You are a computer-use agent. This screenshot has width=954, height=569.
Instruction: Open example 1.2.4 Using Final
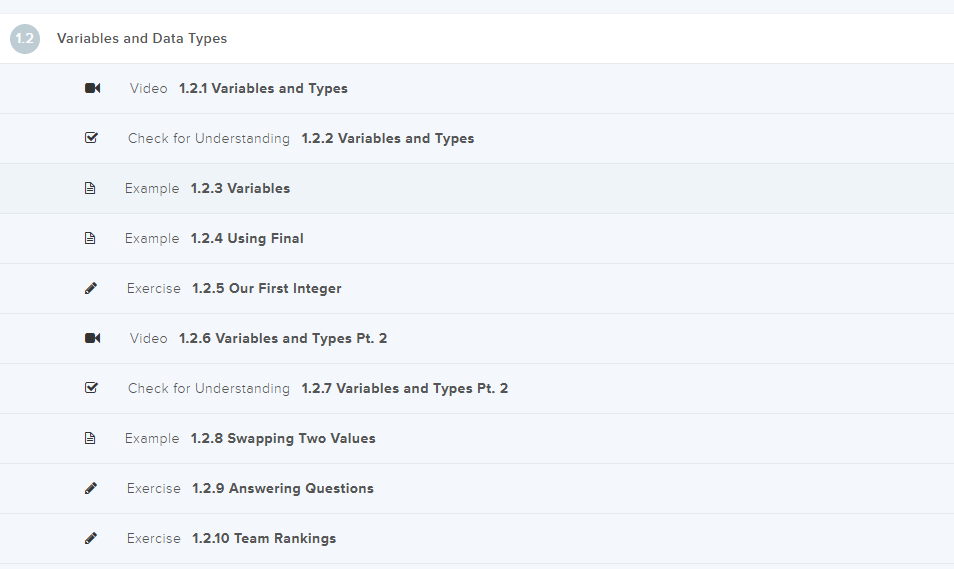(247, 238)
